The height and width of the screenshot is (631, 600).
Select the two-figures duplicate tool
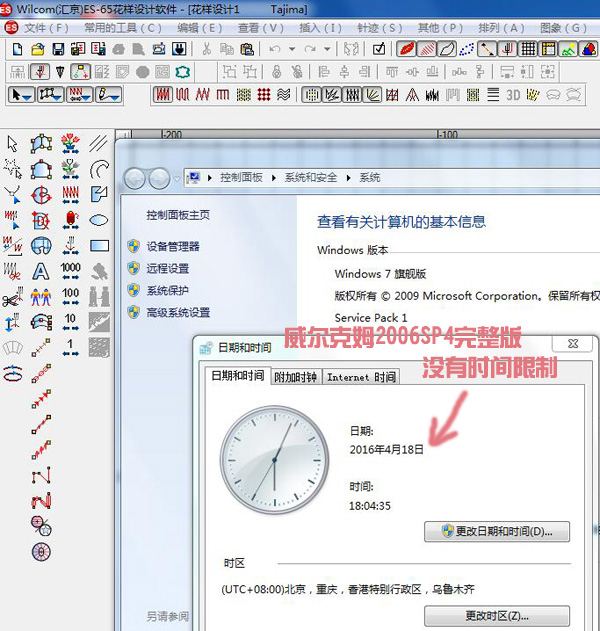point(41,297)
